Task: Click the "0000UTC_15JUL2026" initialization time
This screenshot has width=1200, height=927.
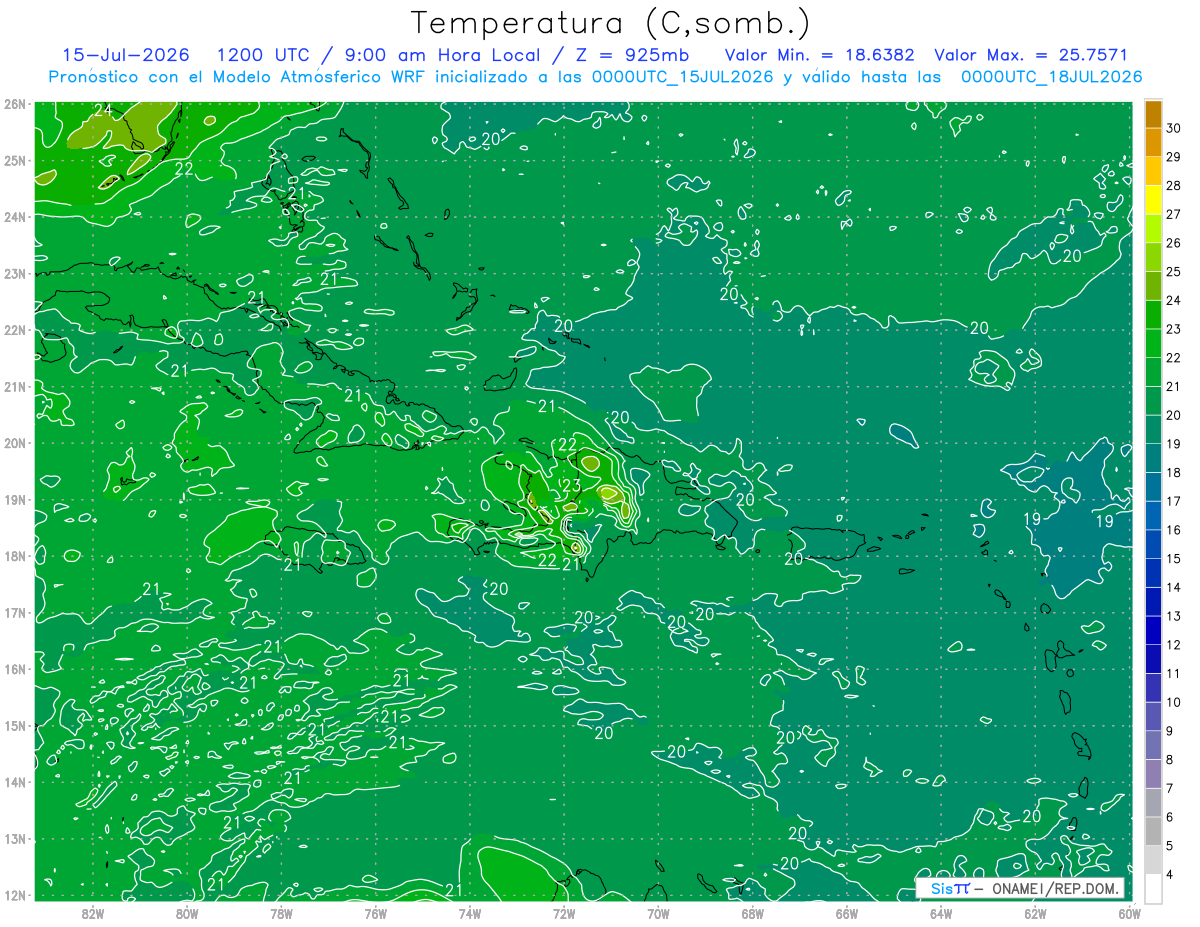Action: pos(682,76)
